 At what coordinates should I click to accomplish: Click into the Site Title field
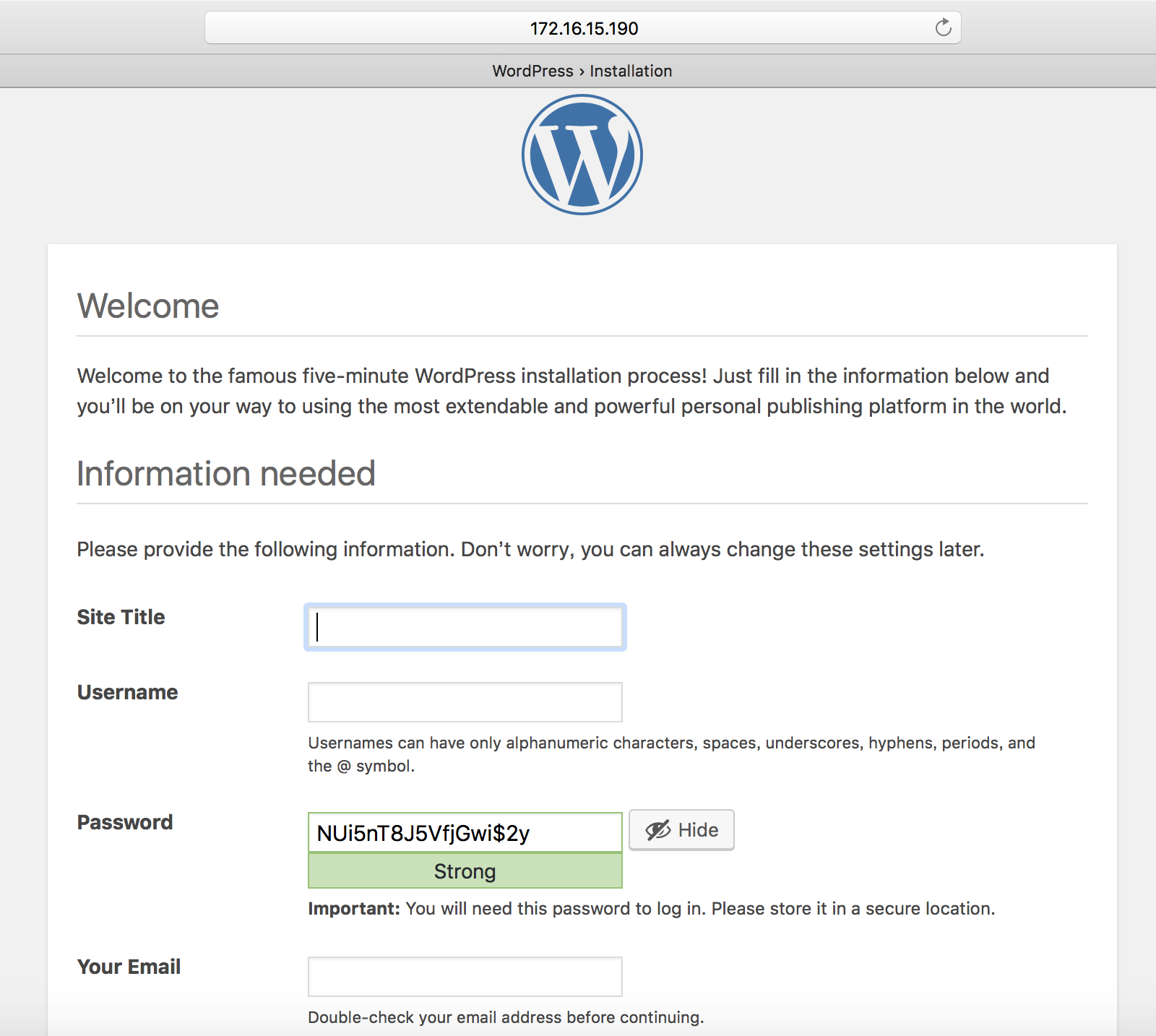(465, 627)
